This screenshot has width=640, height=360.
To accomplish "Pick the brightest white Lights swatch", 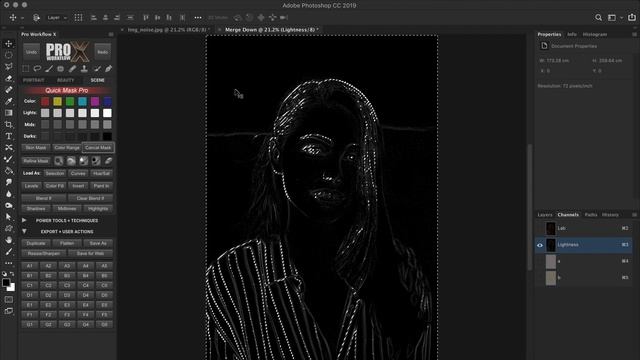I will pos(107,113).
